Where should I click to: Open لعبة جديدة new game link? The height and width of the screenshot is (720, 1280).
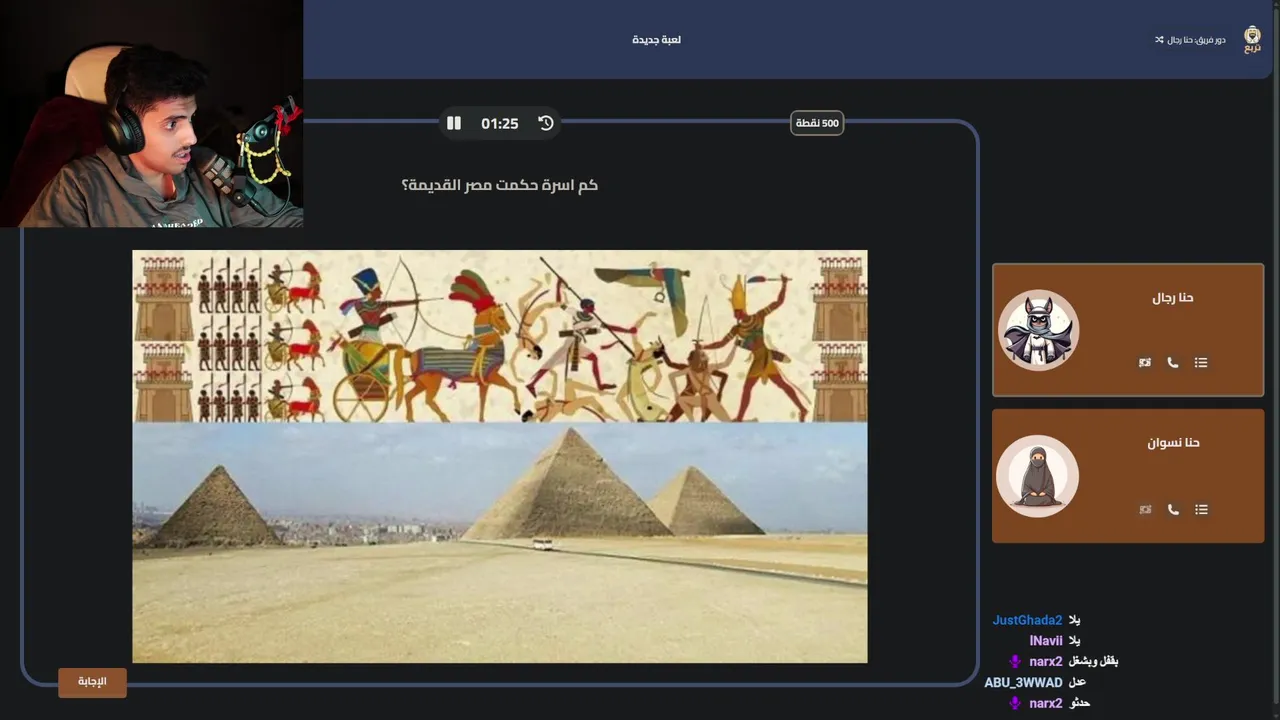click(x=657, y=40)
